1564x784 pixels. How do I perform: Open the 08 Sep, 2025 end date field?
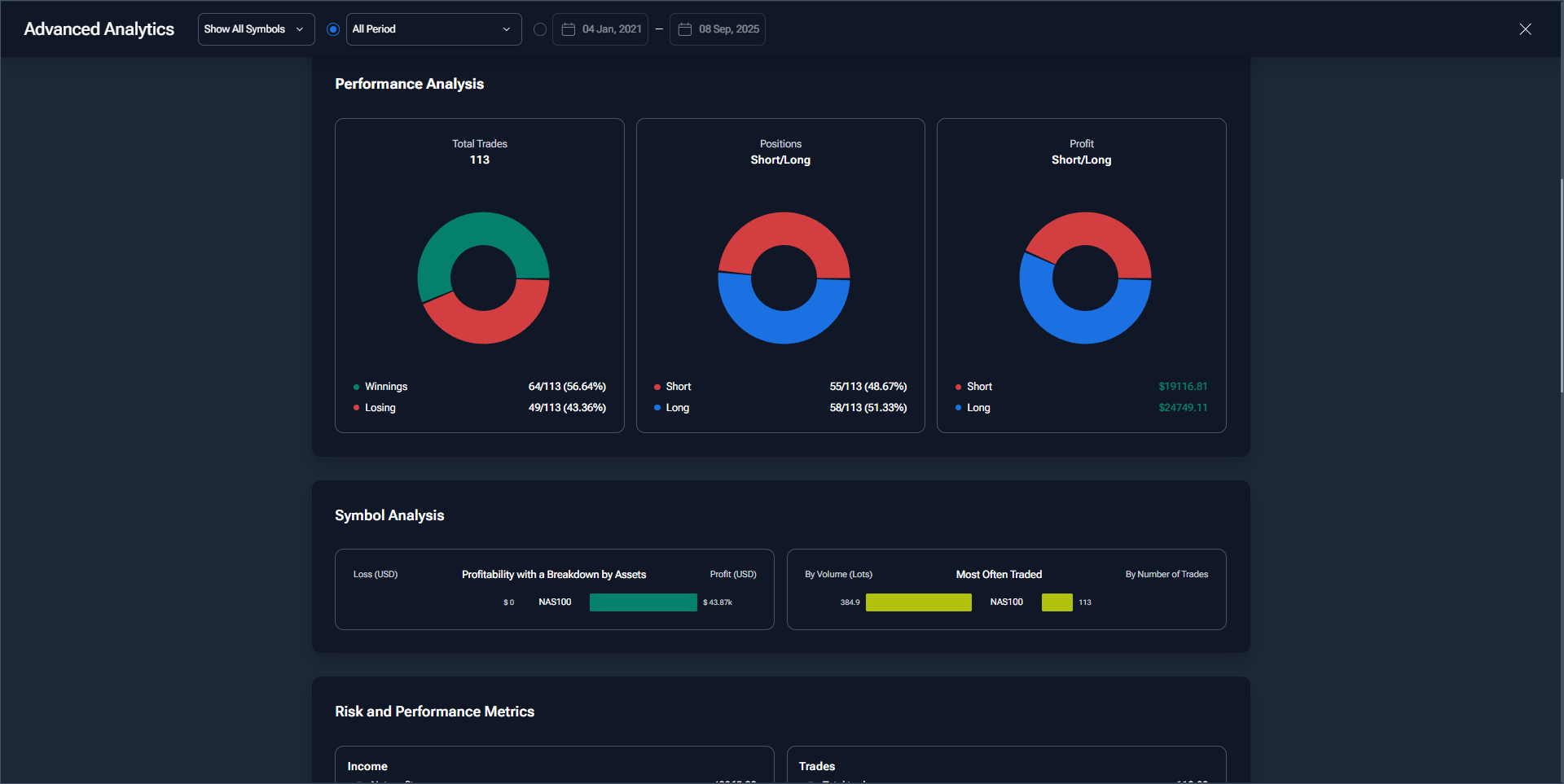point(728,29)
